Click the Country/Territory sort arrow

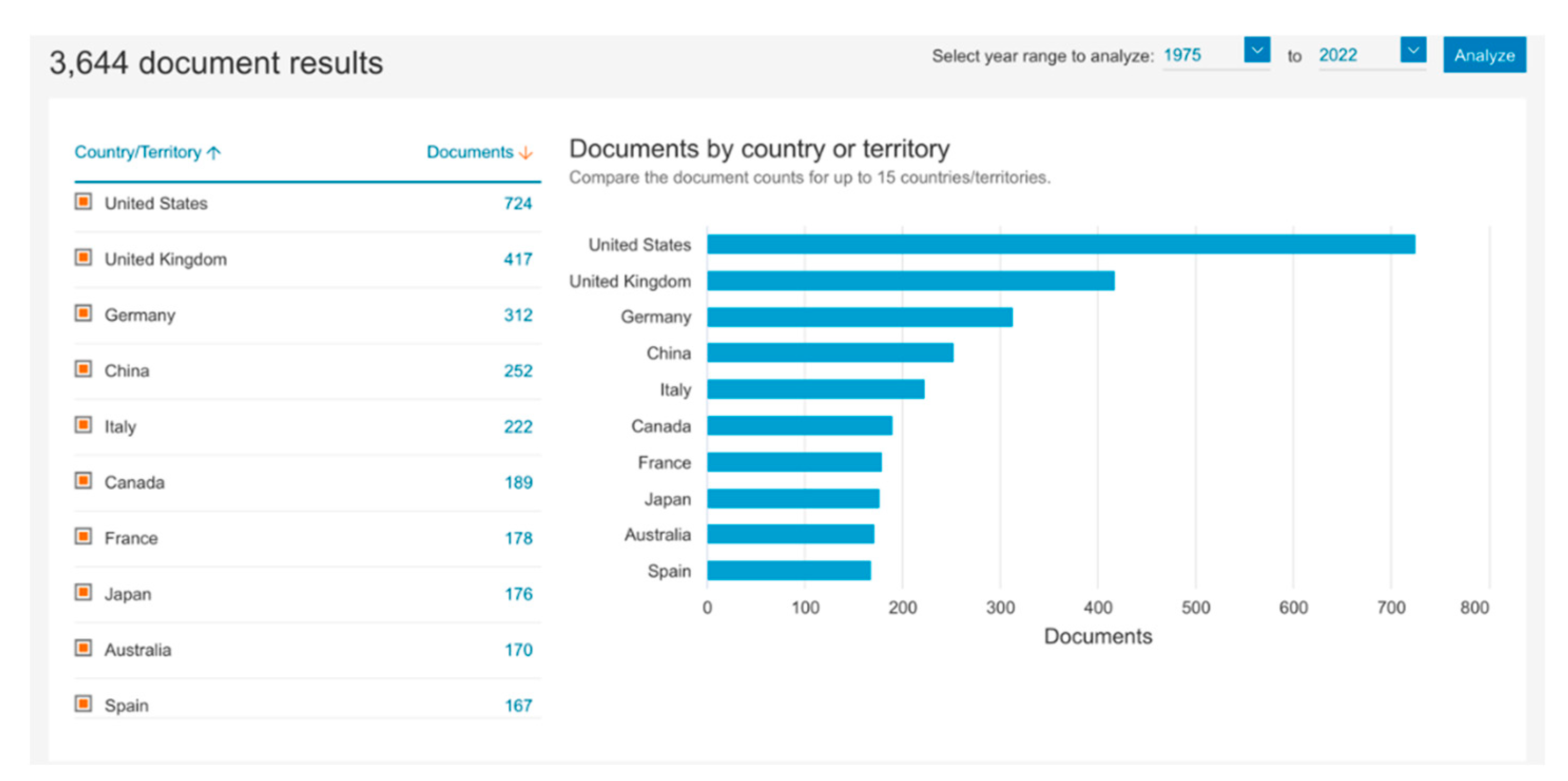(x=214, y=153)
